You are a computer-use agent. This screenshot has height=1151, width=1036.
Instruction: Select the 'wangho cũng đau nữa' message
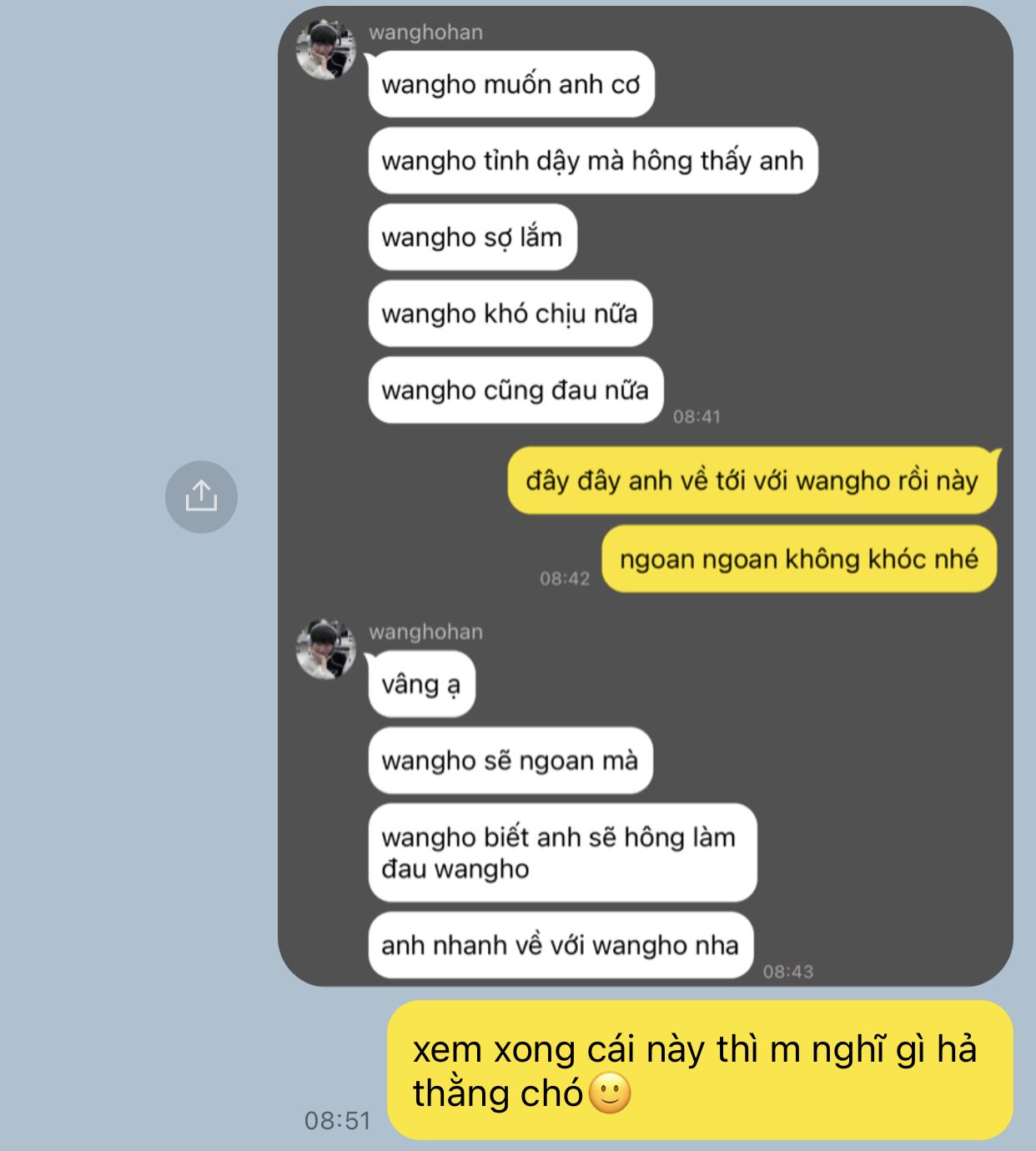click(515, 390)
